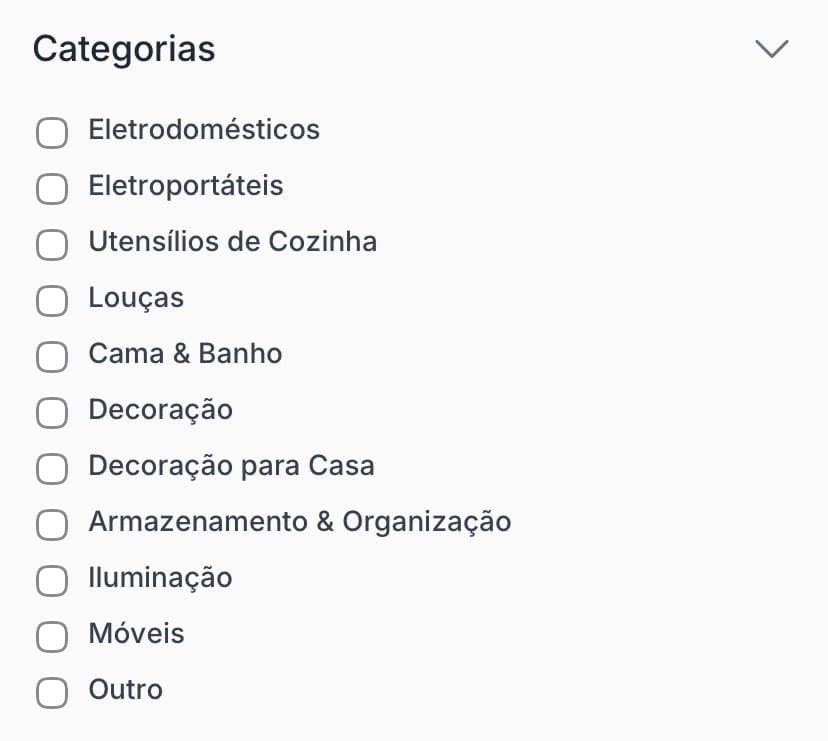Click the Categorias heading text

point(124,49)
